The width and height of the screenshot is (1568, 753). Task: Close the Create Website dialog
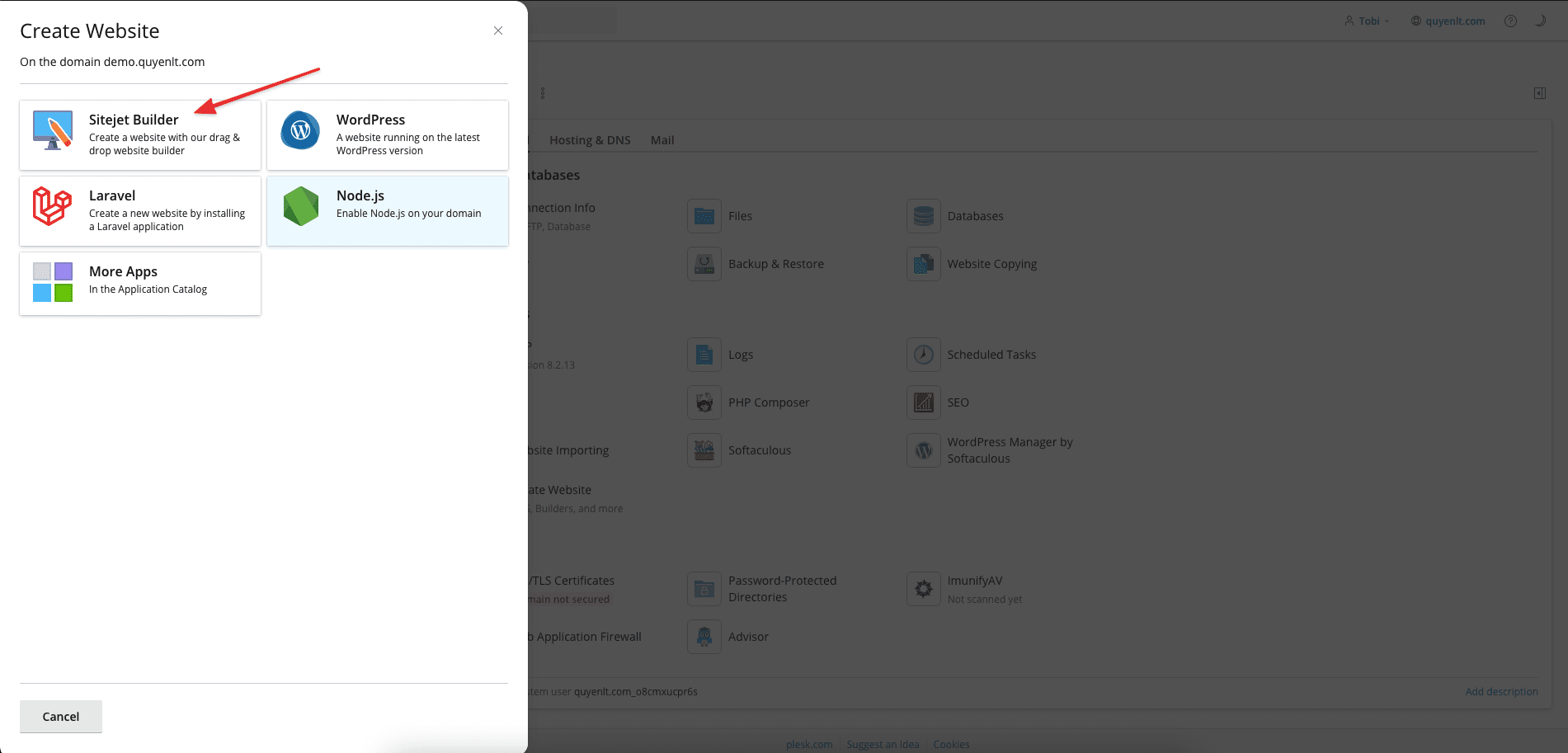coord(498,31)
